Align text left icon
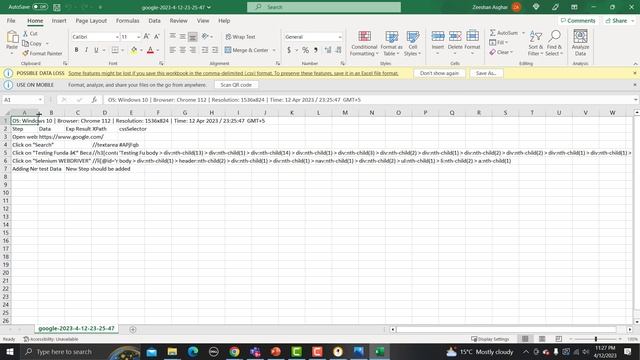 point(173,50)
